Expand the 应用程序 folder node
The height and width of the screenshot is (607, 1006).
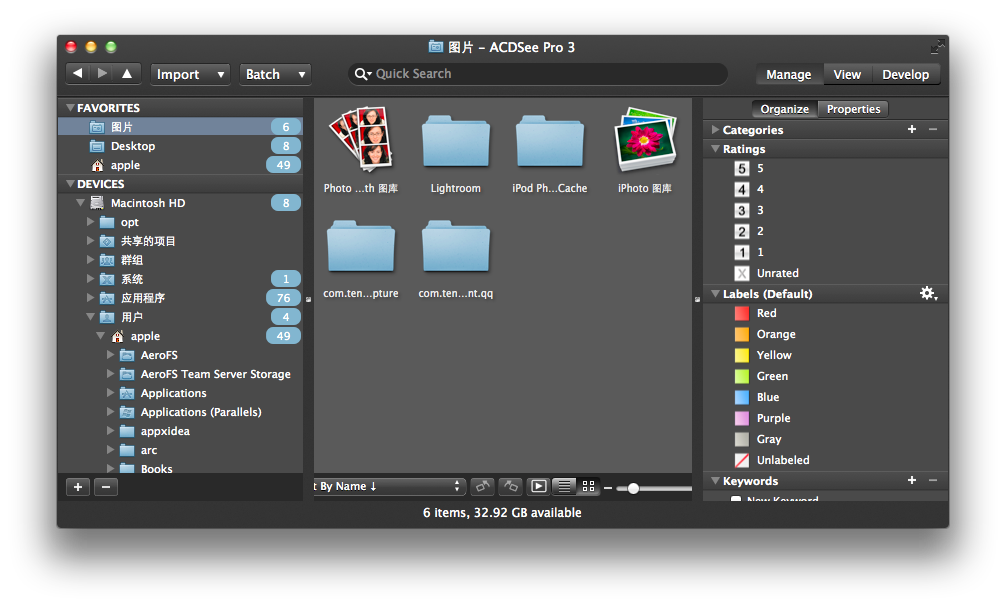[x=90, y=298]
